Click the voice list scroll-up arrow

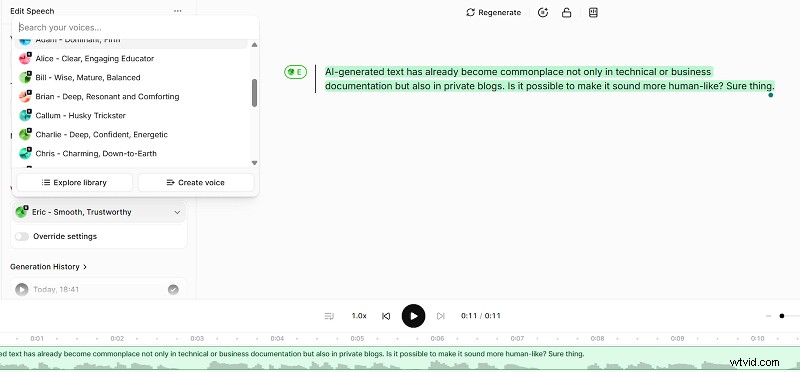[255, 45]
